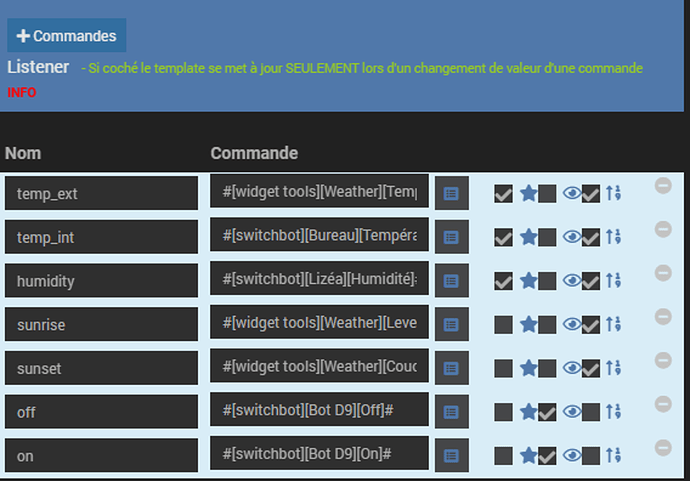Uncheck the star checkbox for on
Image resolution: width=690 pixels, height=481 pixels.
tap(547, 456)
